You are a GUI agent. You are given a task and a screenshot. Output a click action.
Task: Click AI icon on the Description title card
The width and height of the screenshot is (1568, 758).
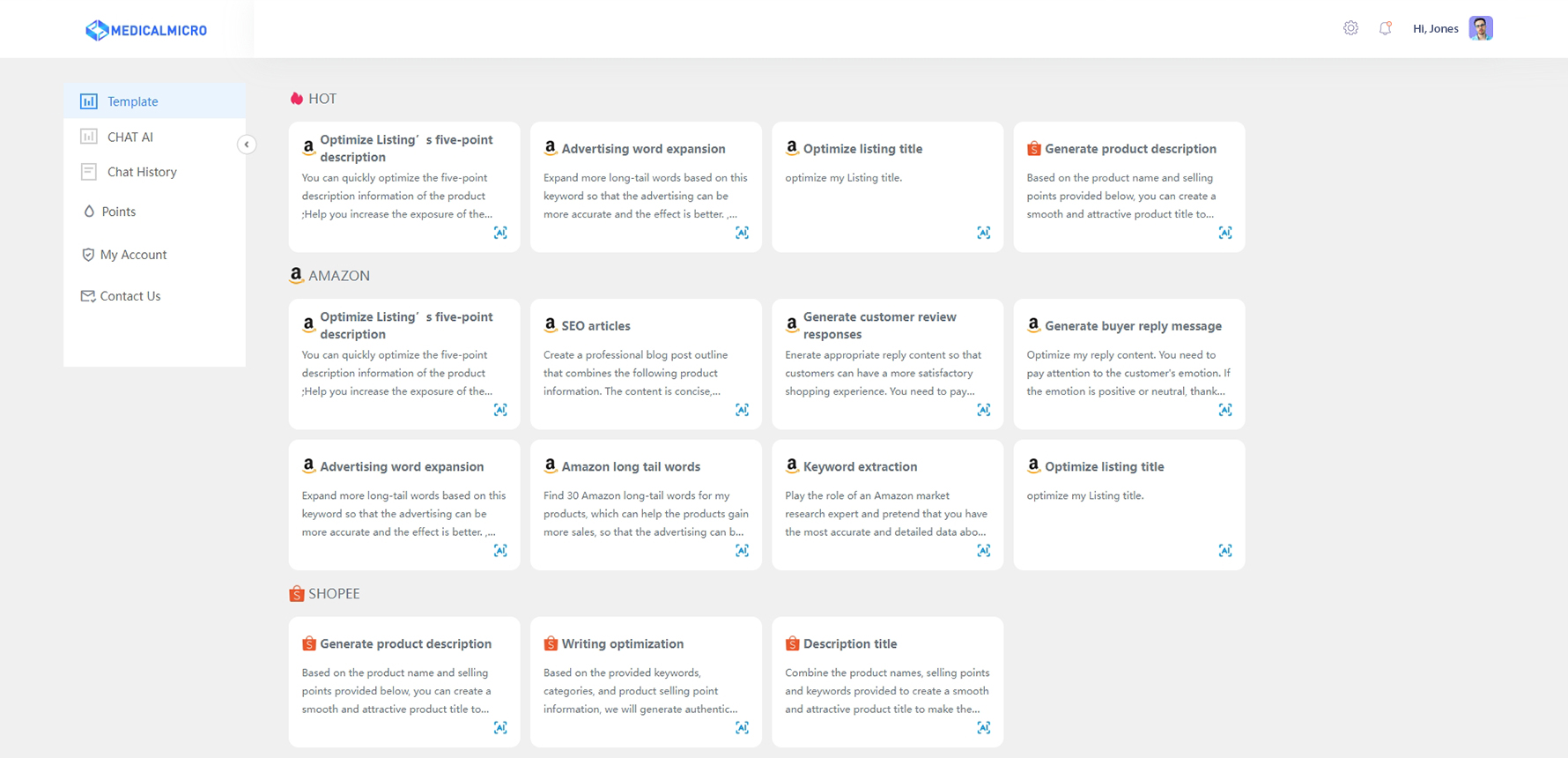(x=983, y=728)
